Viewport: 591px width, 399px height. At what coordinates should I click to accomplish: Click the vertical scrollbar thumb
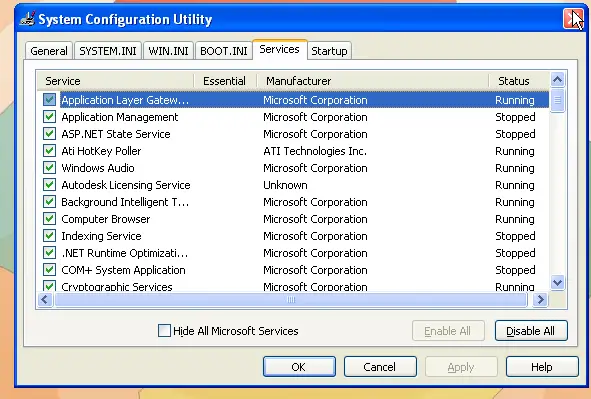point(557,100)
